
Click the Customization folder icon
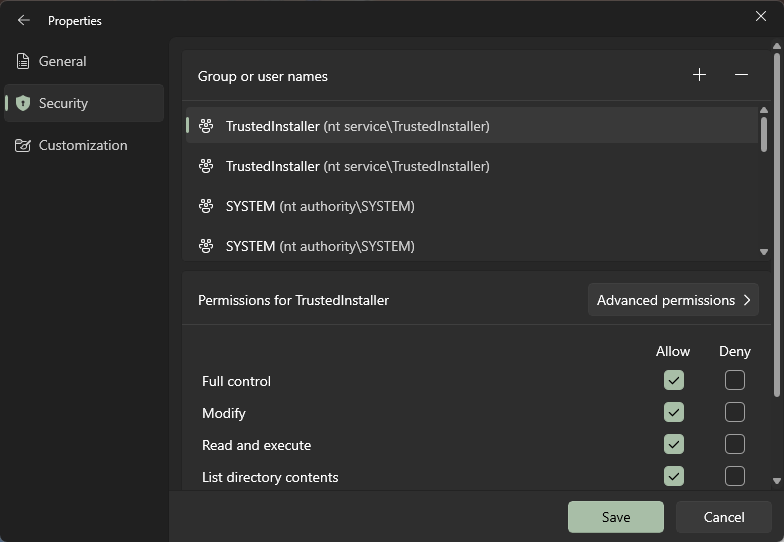point(23,145)
